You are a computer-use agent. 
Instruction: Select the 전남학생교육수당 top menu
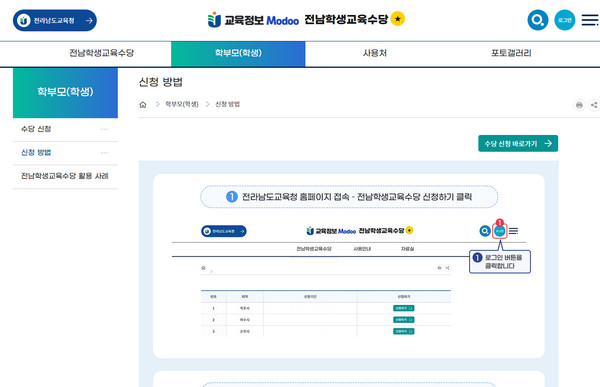click(x=101, y=53)
